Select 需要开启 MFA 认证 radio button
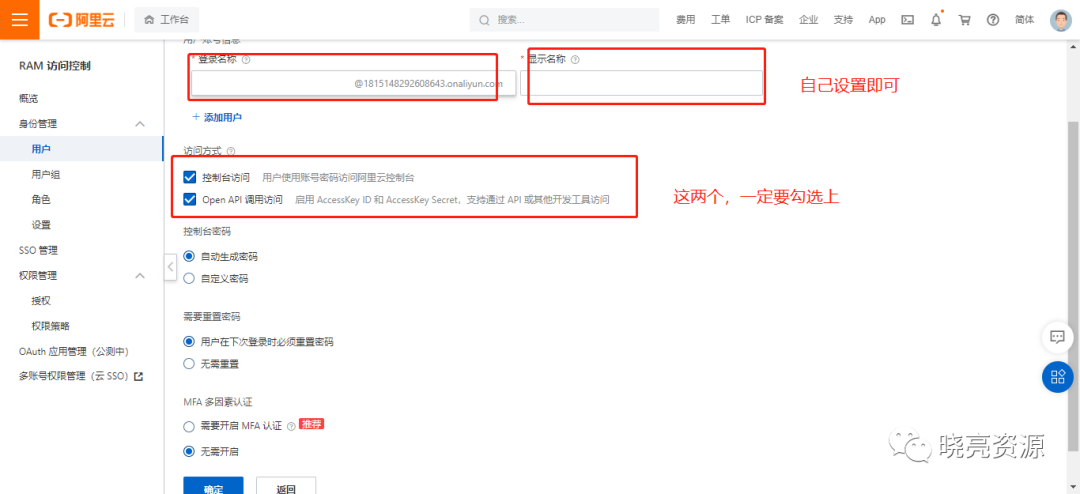Image resolution: width=1080 pixels, height=494 pixels. coord(189,426)
